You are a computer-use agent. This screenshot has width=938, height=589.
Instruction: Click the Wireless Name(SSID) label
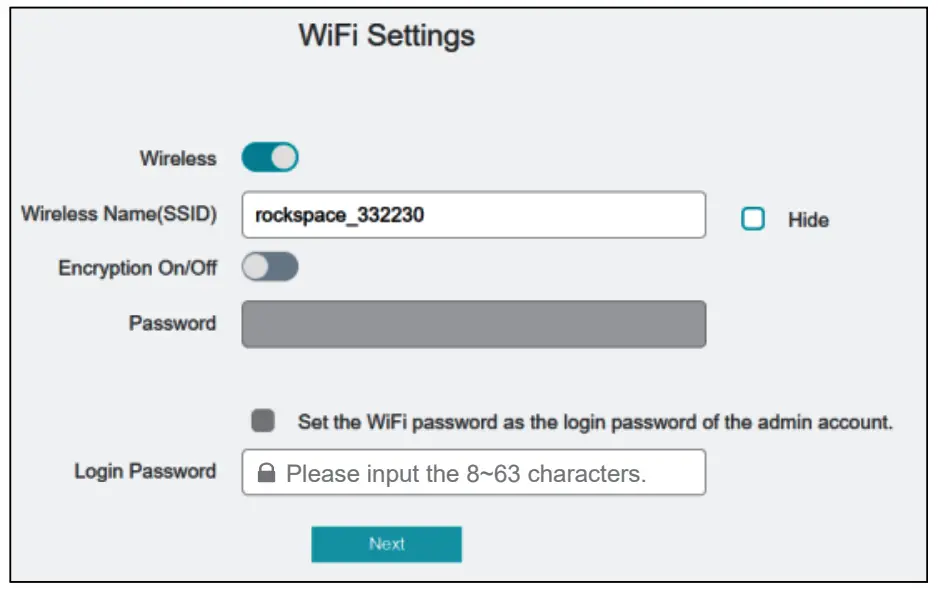(x=118, y=214)
